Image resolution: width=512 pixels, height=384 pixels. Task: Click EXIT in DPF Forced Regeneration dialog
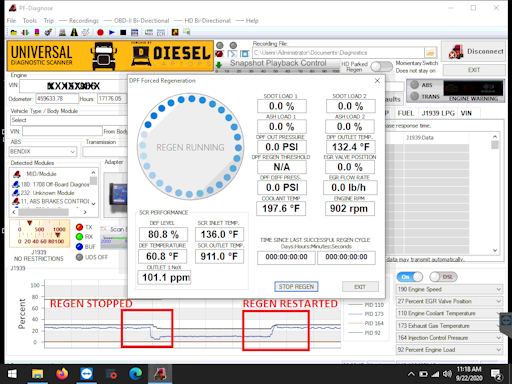(x=360, y=287)
